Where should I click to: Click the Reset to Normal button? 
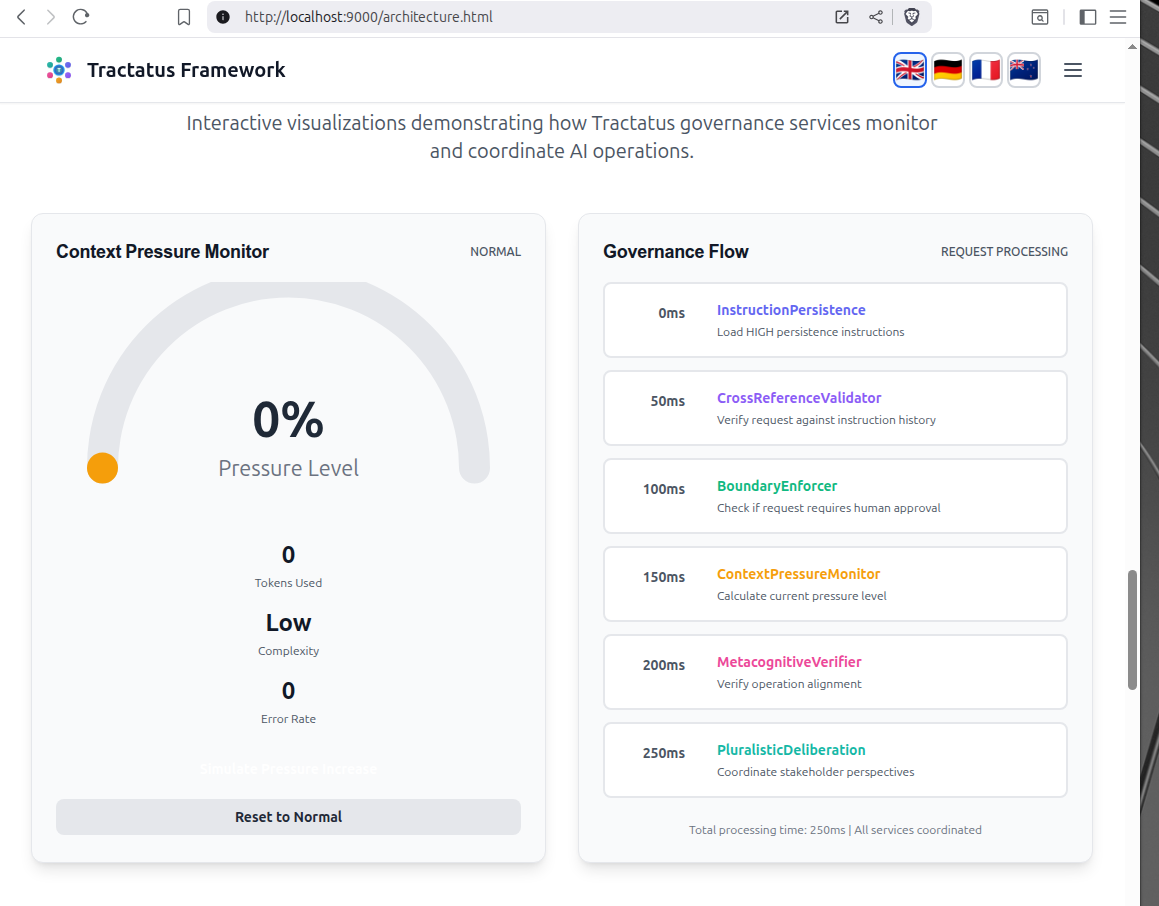pos(288,817)
